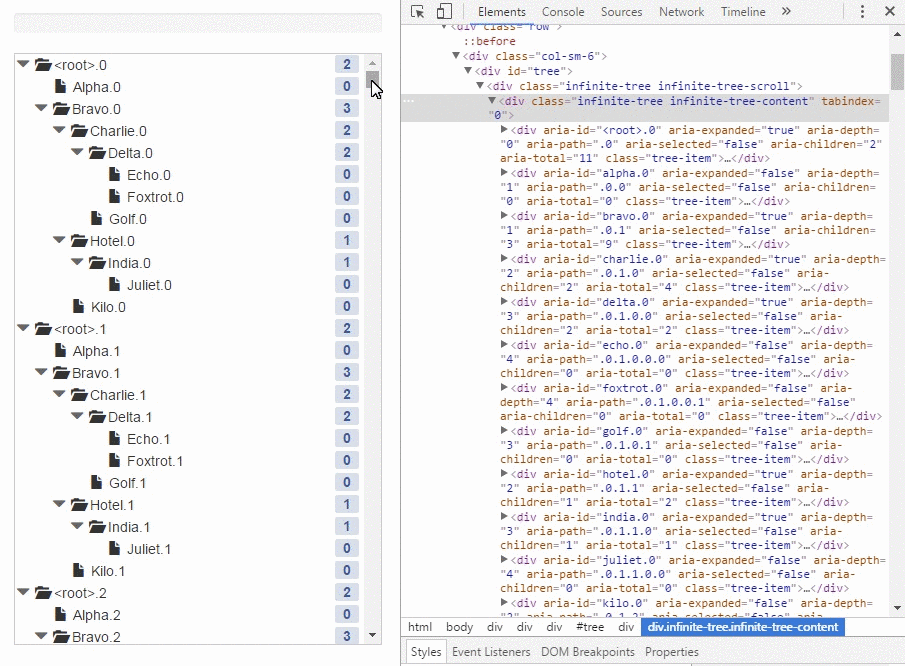905x666 pixels.
Task: Open DevTools three-dot customize menu
Action: [862, 12]
